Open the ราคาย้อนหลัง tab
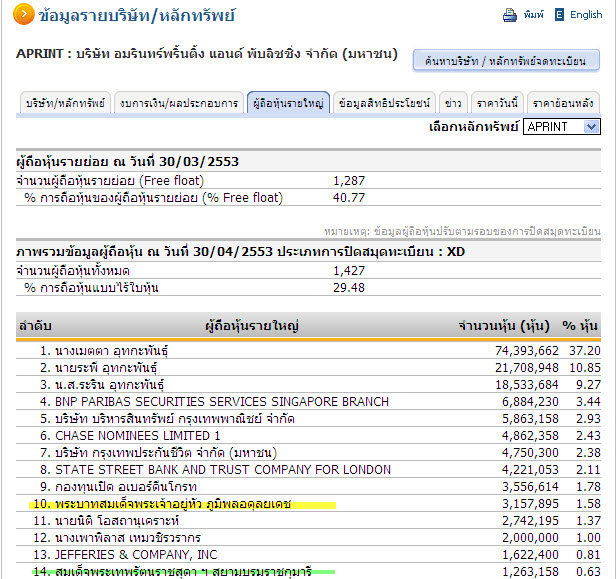 (x=563, y=103)
